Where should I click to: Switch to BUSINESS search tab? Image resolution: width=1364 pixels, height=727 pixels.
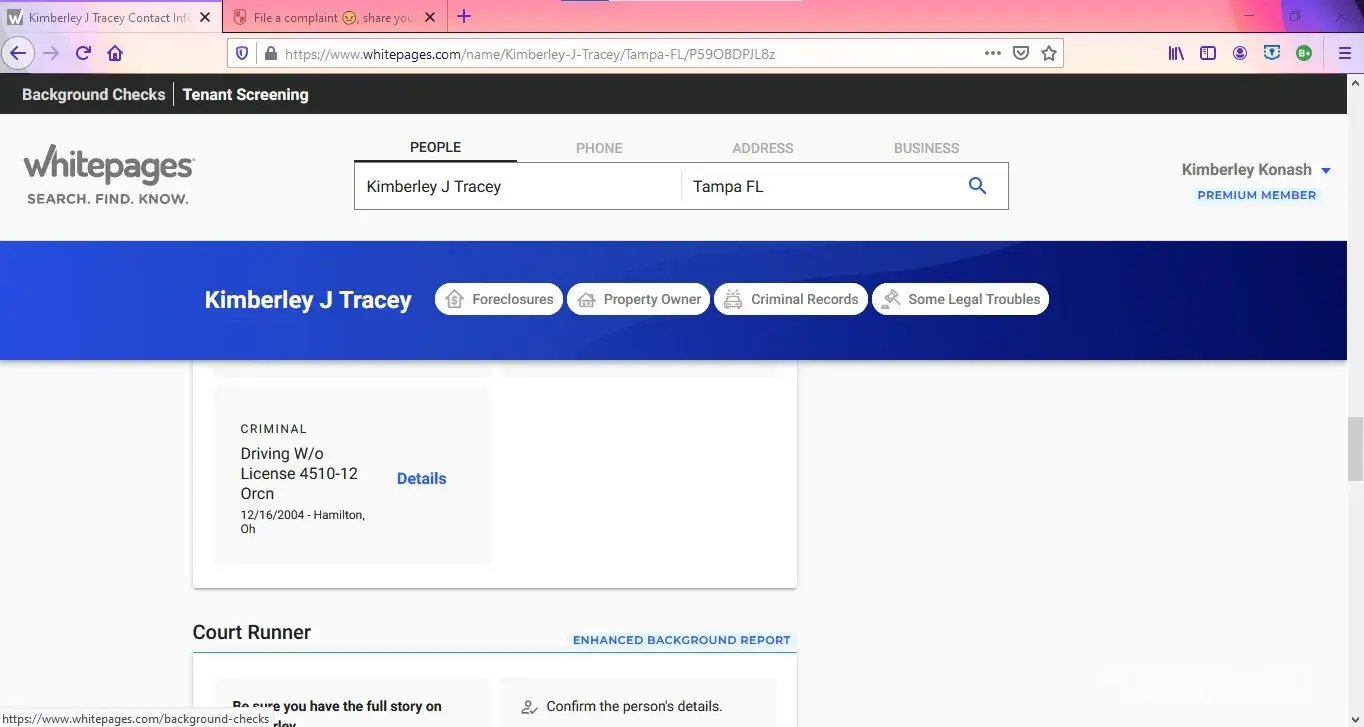(x=926, y=148)
